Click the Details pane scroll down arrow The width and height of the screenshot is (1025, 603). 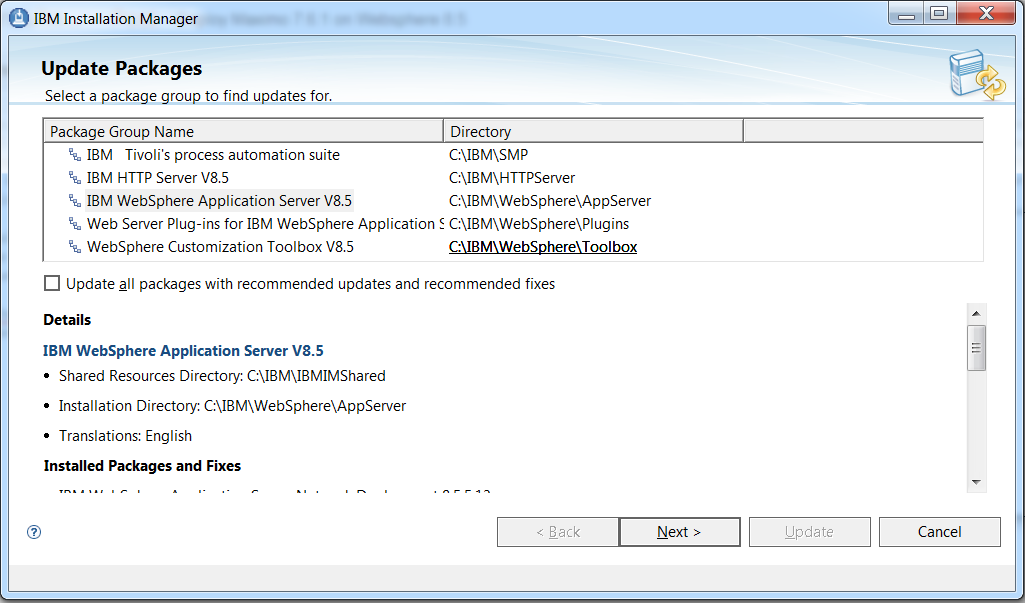click(x=976, y=482)
